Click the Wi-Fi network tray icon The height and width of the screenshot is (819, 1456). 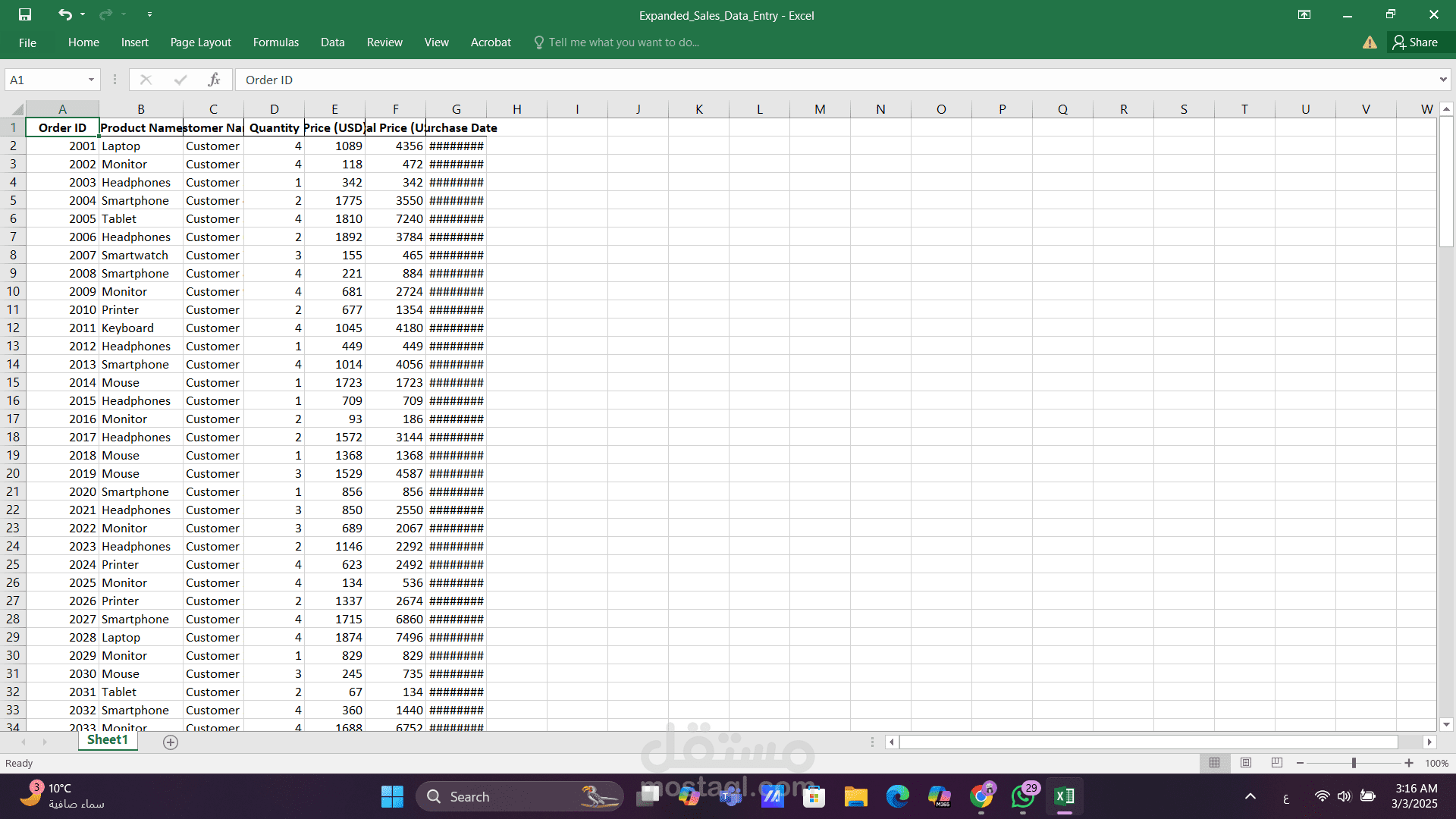click(x=1322, y=796)
